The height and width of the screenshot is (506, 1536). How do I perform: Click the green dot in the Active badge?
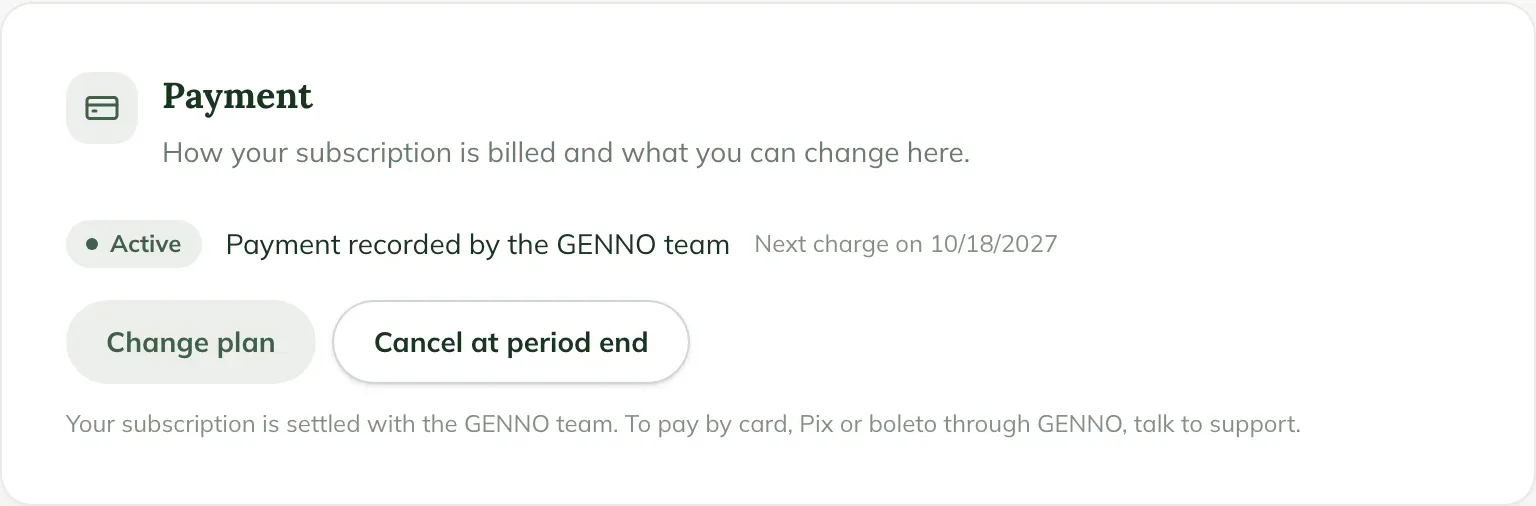[x=92, y=244]
